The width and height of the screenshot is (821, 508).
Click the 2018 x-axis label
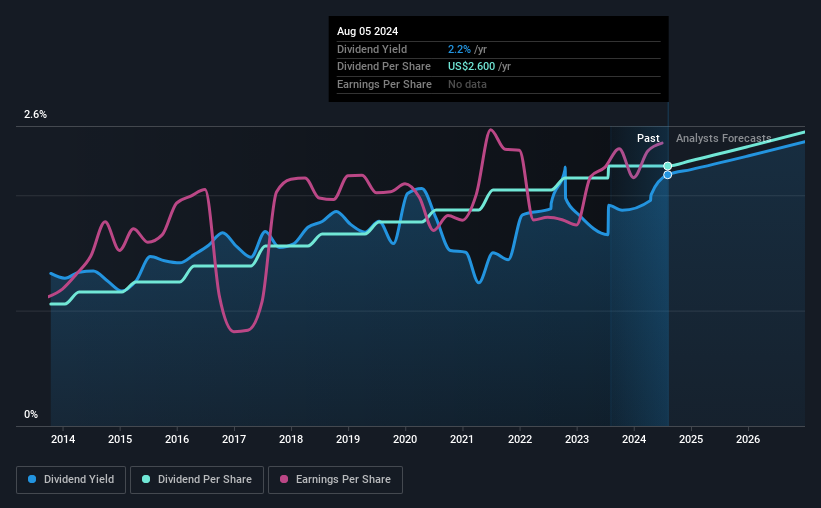coord(291,439)
